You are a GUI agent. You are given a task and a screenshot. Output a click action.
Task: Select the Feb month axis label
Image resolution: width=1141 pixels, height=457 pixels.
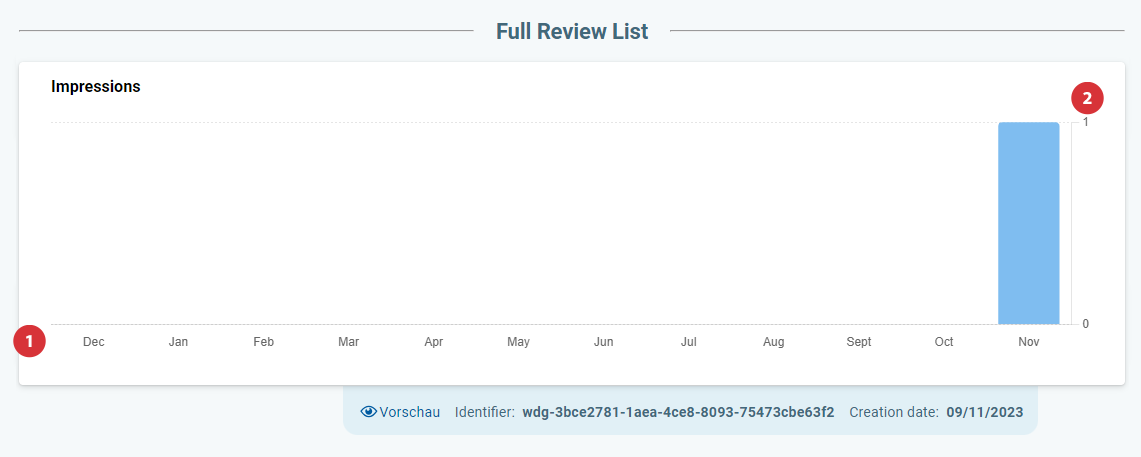[263, 342]
